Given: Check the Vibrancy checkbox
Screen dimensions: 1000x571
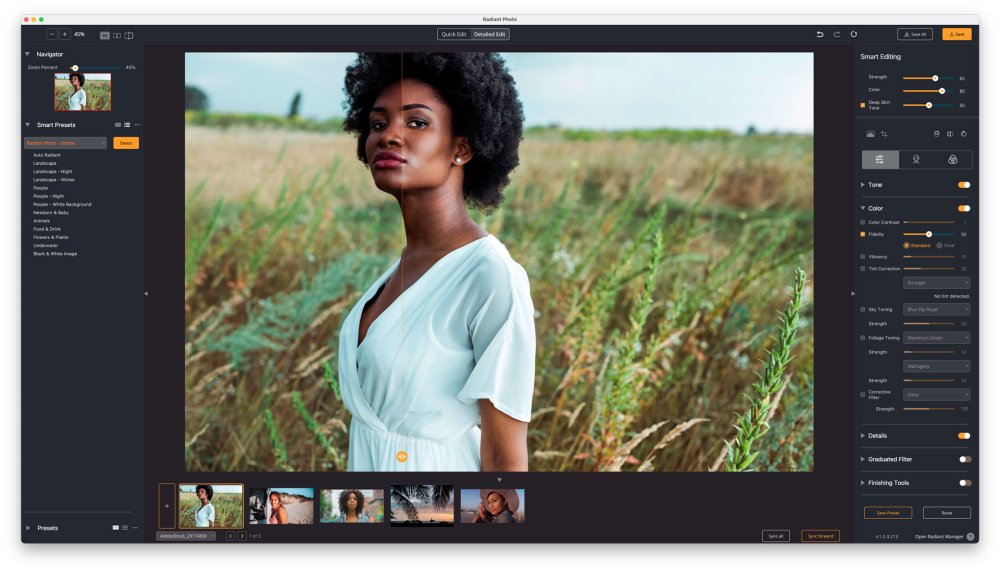Looking at the screenshot, I should pos(863,257).
